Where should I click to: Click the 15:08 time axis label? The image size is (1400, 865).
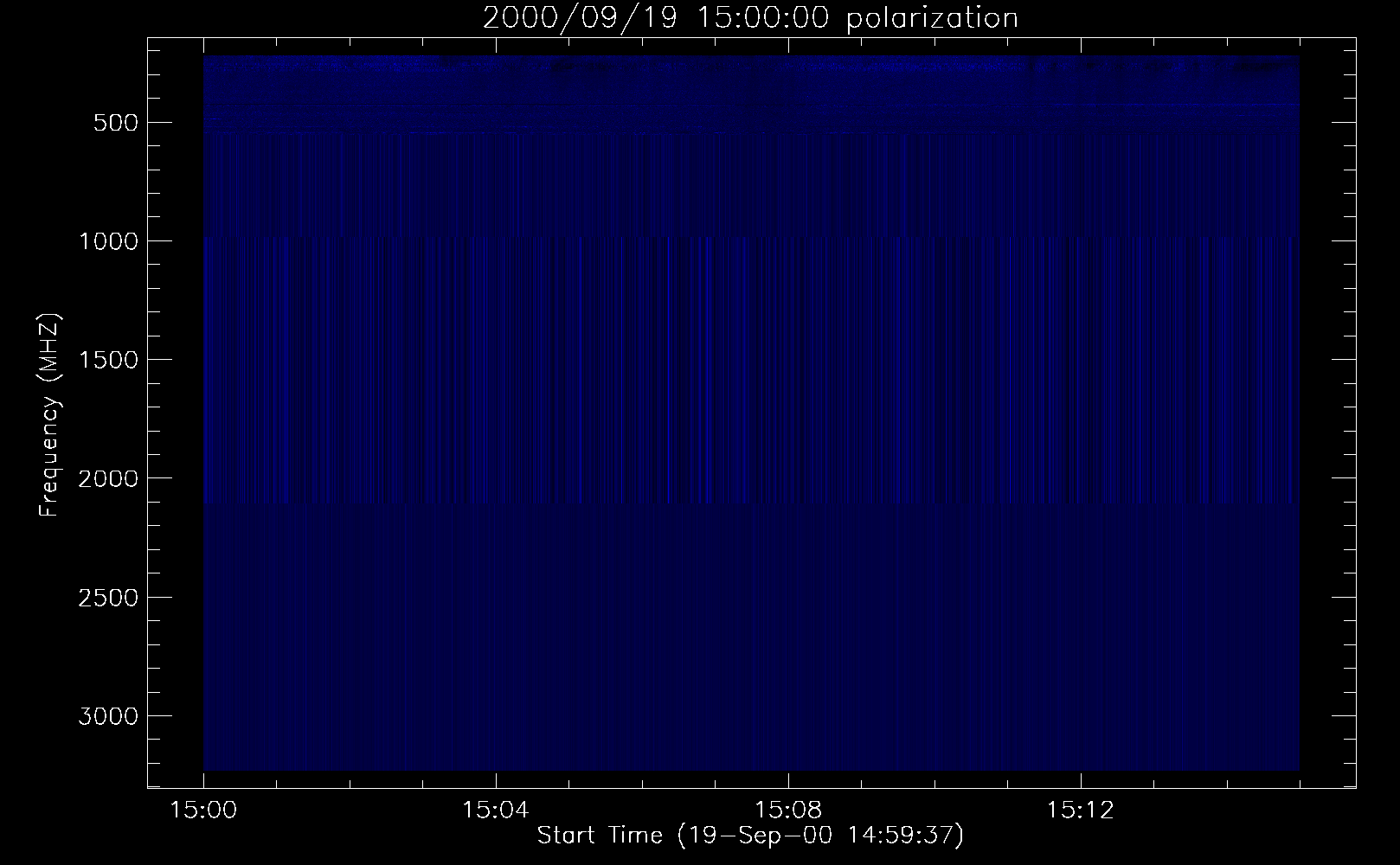tap(787, 811)
